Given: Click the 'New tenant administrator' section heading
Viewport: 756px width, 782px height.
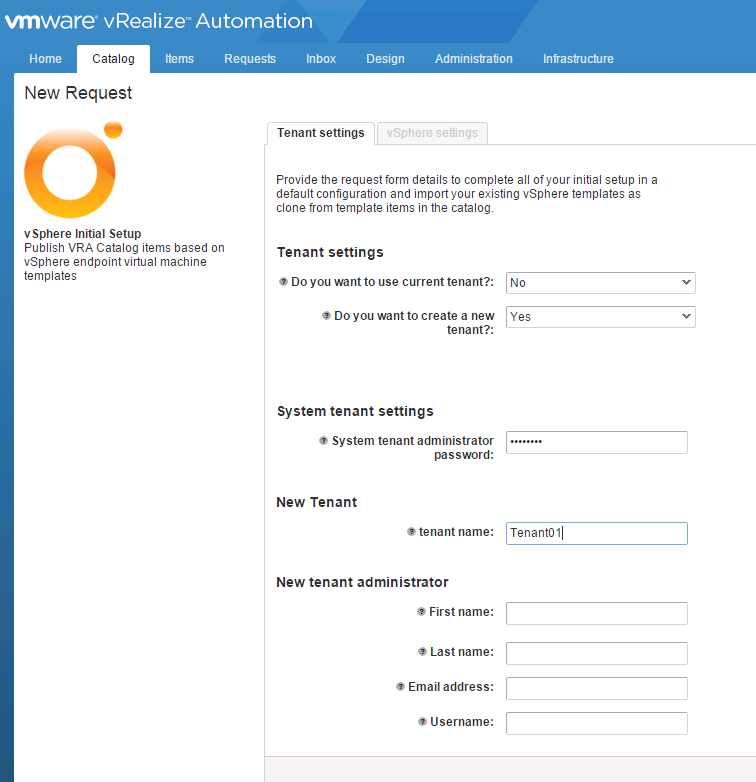Looking at the screenshot, I should (363, 582).
